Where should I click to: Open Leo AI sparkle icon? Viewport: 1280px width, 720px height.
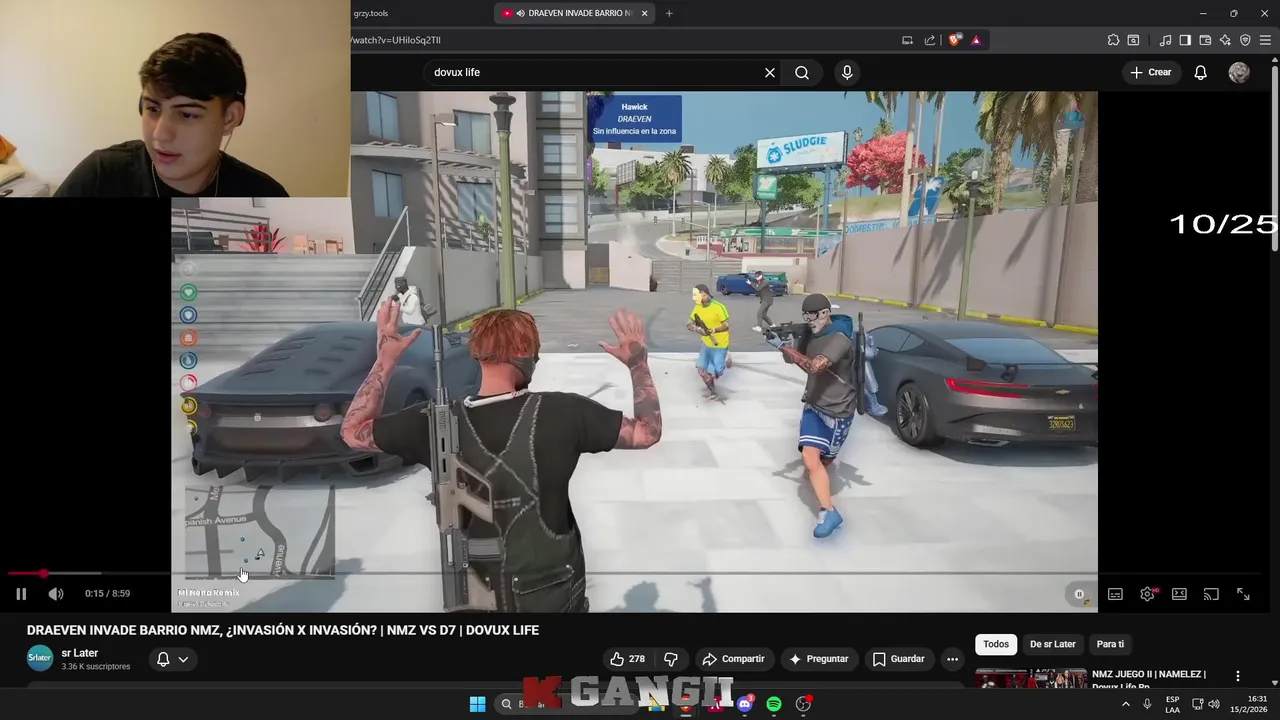coord(1225,40)
